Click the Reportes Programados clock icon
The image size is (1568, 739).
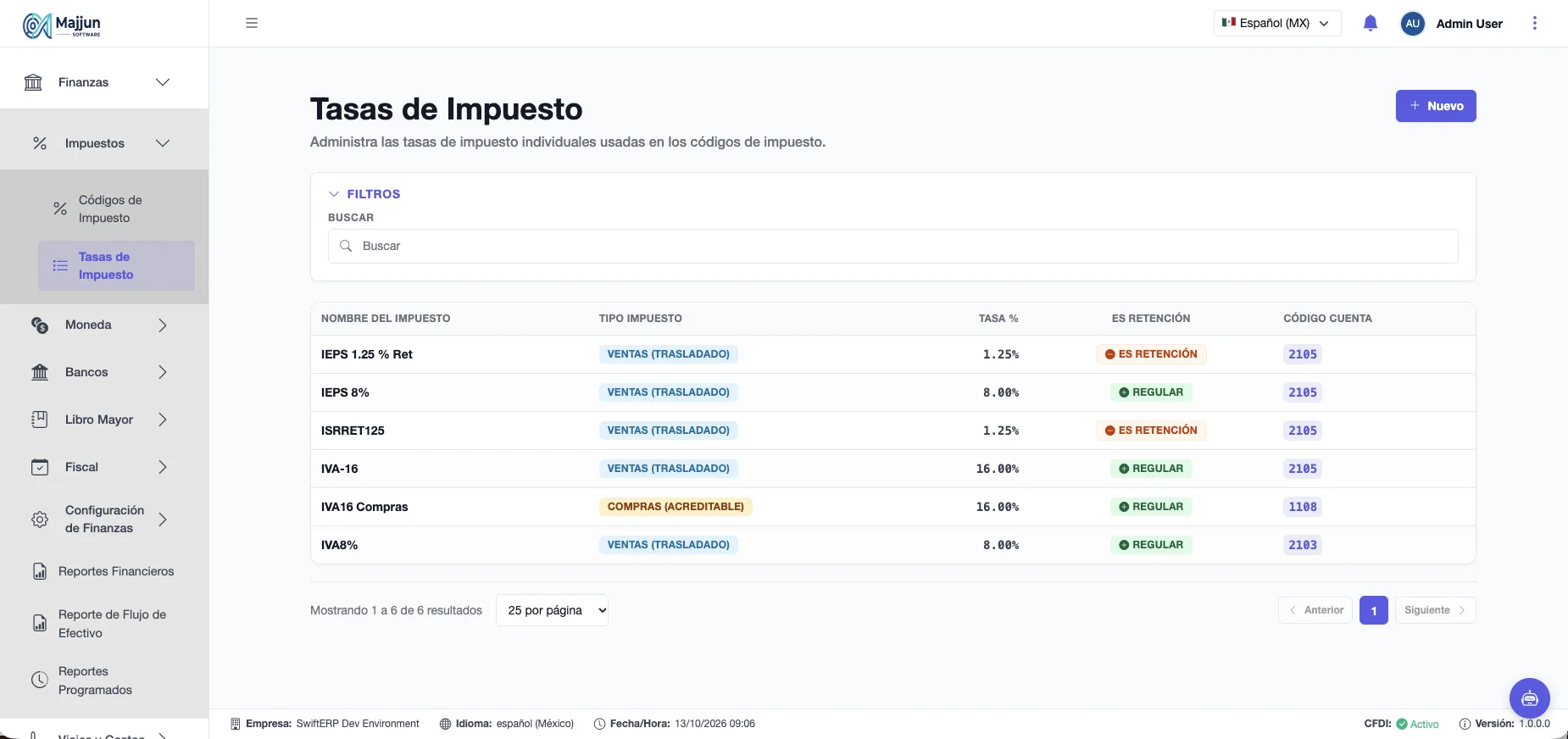point(40,680)
